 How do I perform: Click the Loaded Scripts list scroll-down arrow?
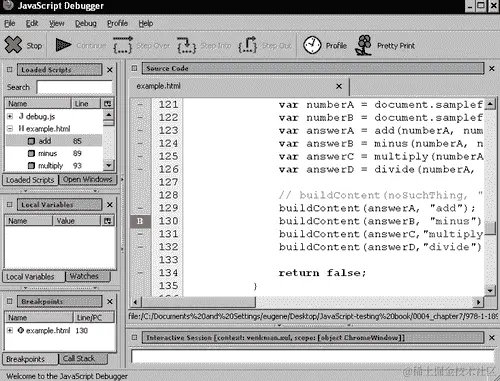click(x=108, y=165)
